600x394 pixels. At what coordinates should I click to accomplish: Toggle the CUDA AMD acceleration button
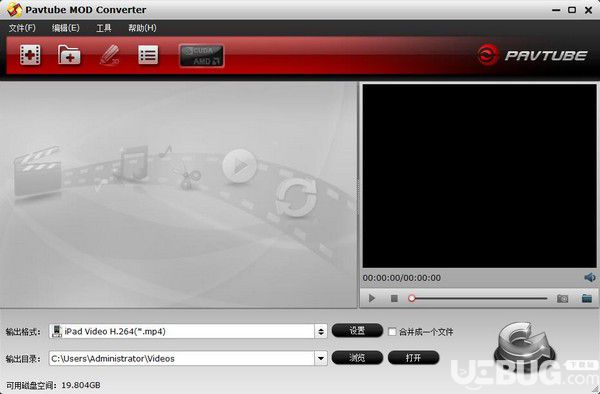[x=202, y=56]
